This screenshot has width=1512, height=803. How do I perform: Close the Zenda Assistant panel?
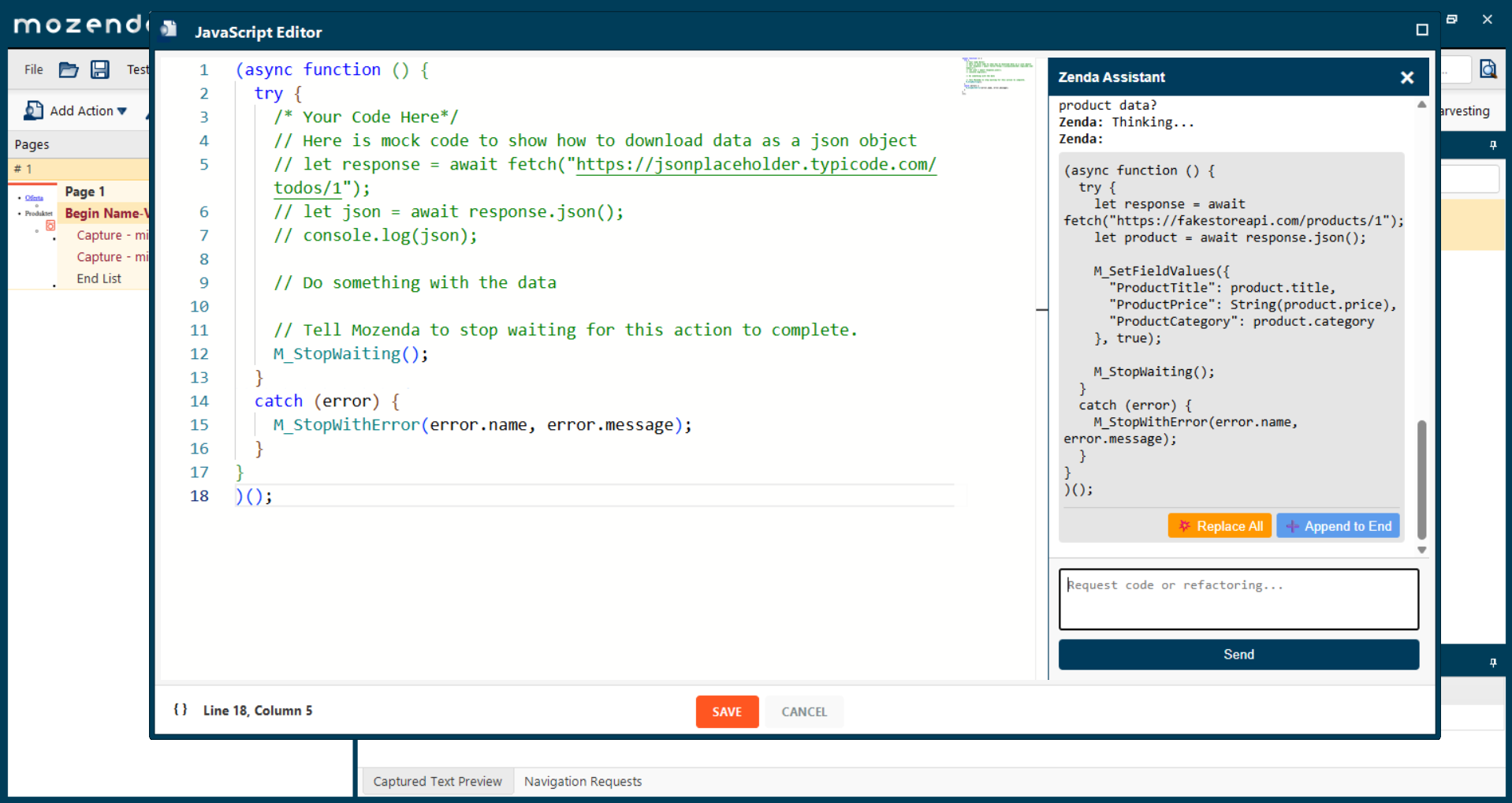click(x=1407, y=77)
